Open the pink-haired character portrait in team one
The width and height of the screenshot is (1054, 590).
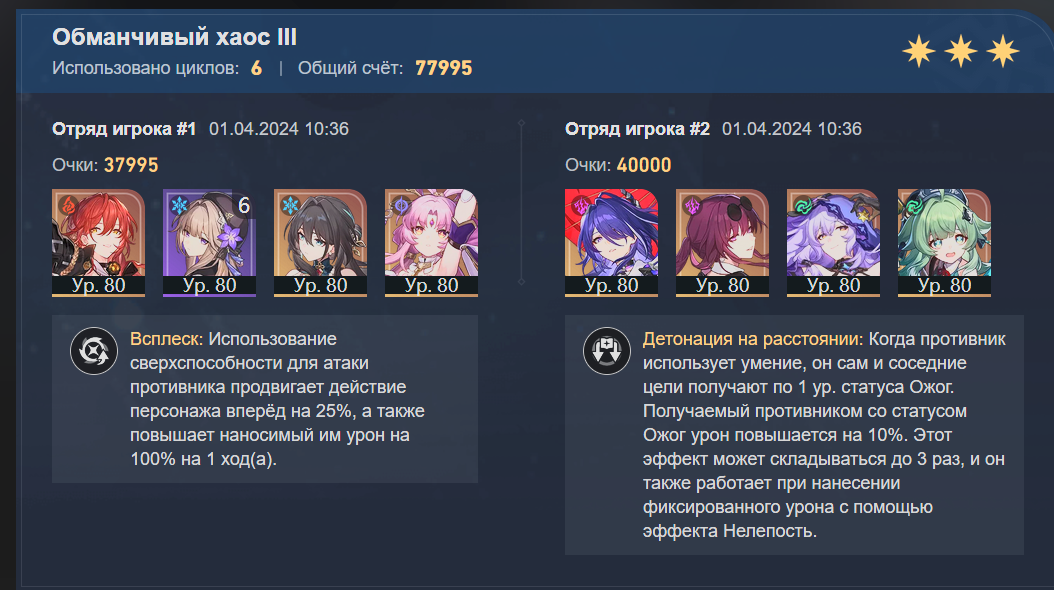(431, 243)
